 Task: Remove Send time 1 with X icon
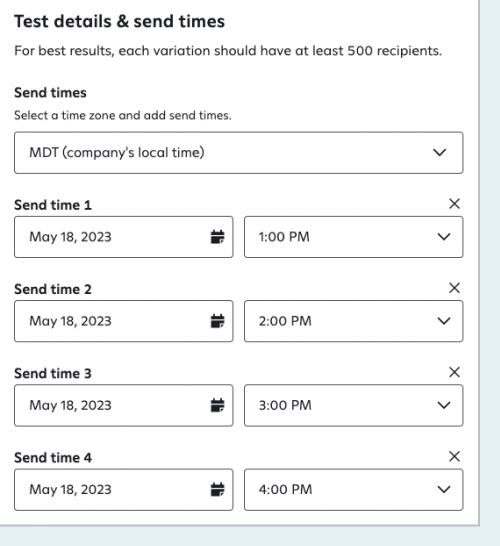click(x=454, y=204)
